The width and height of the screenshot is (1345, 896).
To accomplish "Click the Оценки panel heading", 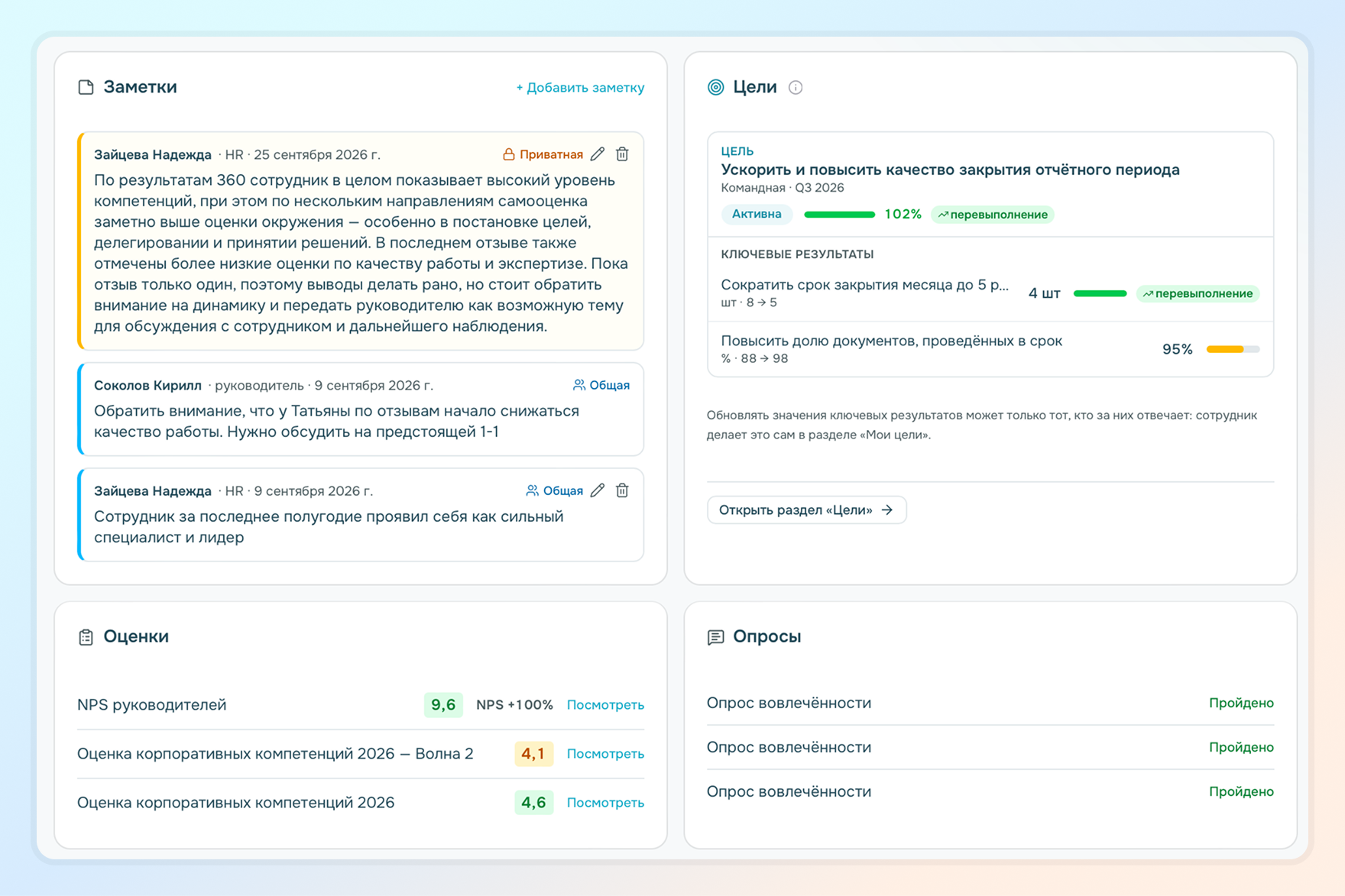I will 136,636.
